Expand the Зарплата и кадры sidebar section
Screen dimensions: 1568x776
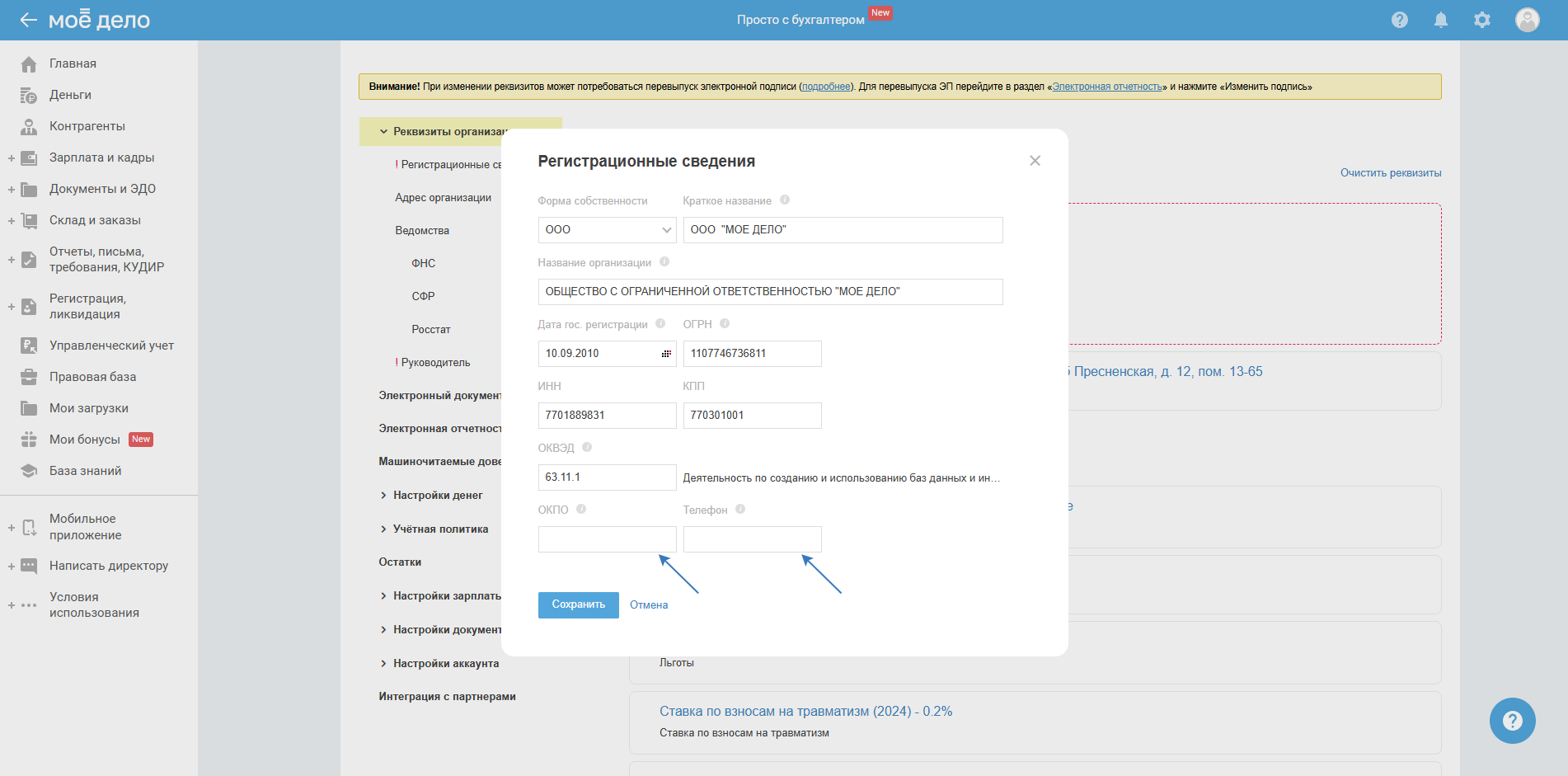[12, 158]
